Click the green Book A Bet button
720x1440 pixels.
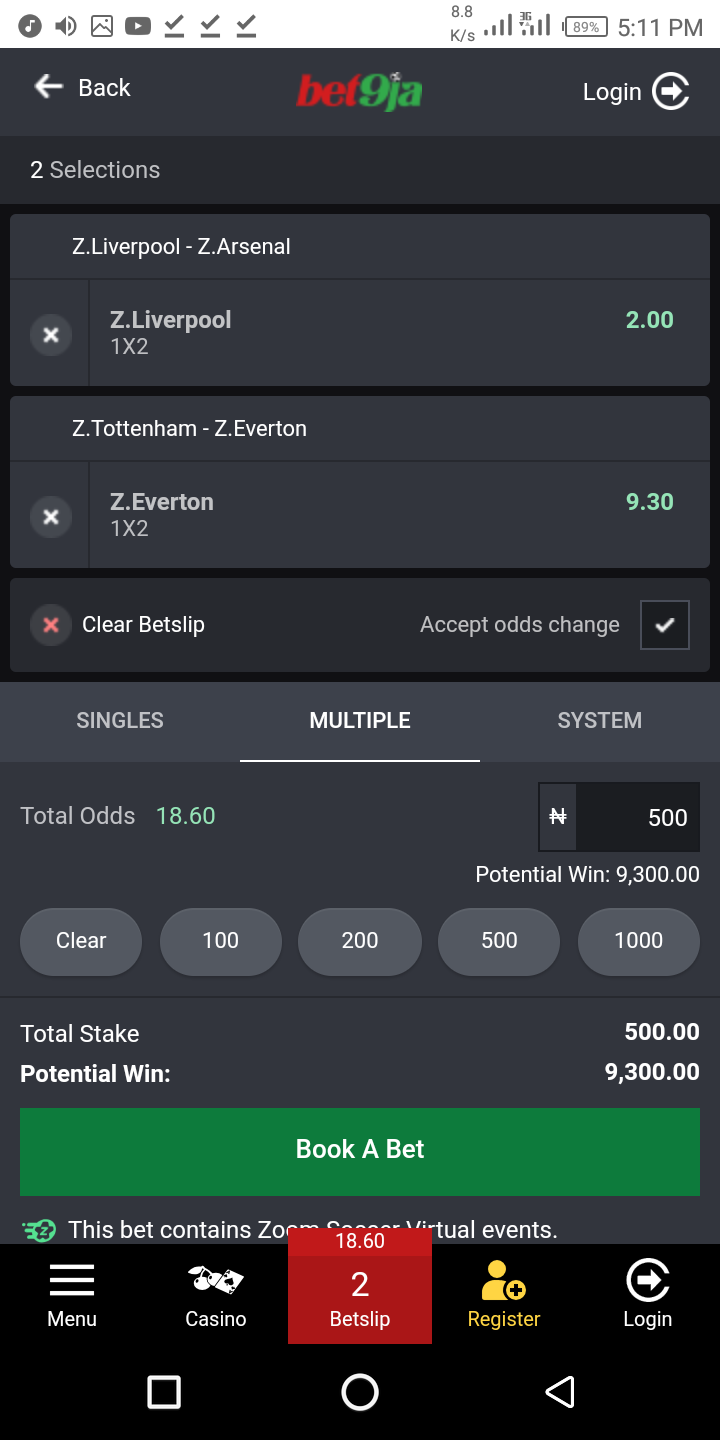coord(360,1150)
